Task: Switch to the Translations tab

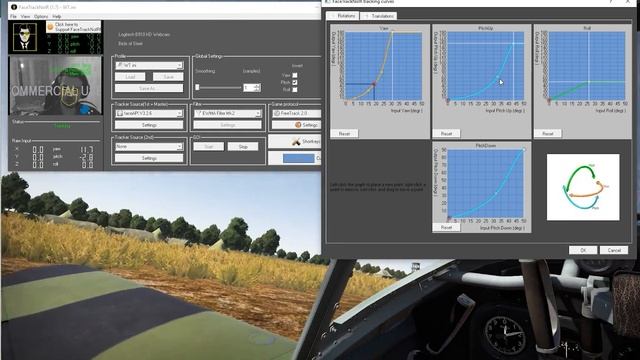Action: (379, 16)
